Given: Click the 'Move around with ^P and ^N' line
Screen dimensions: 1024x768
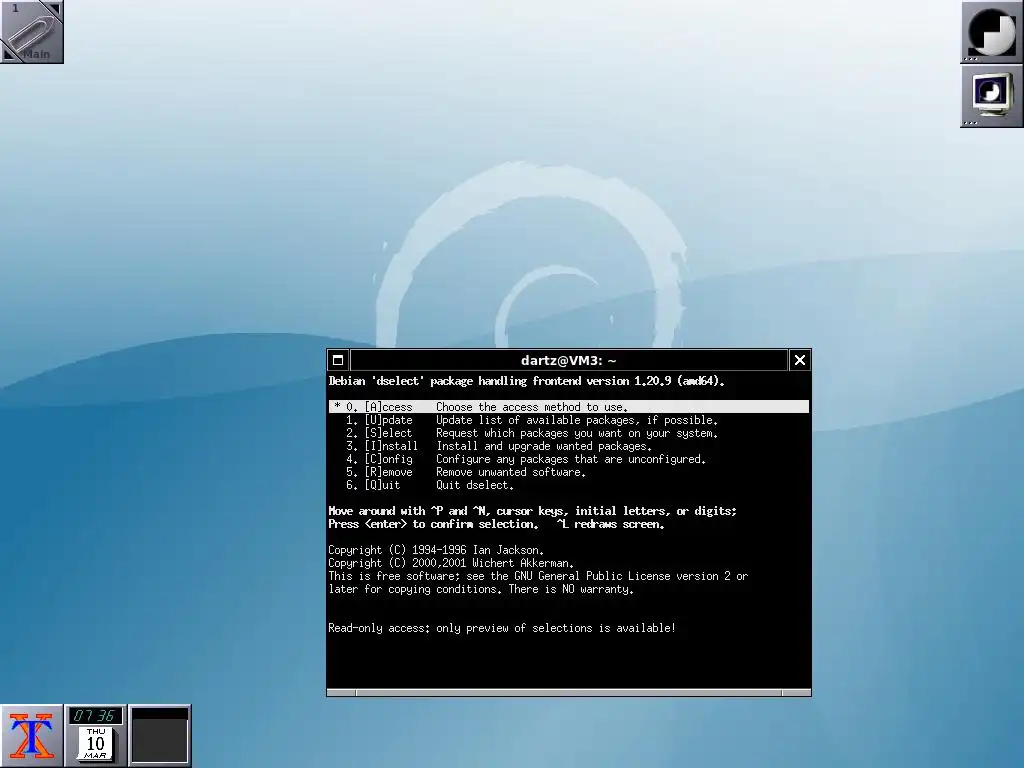Looking at the screenshot, I should (x=532, y=511).
